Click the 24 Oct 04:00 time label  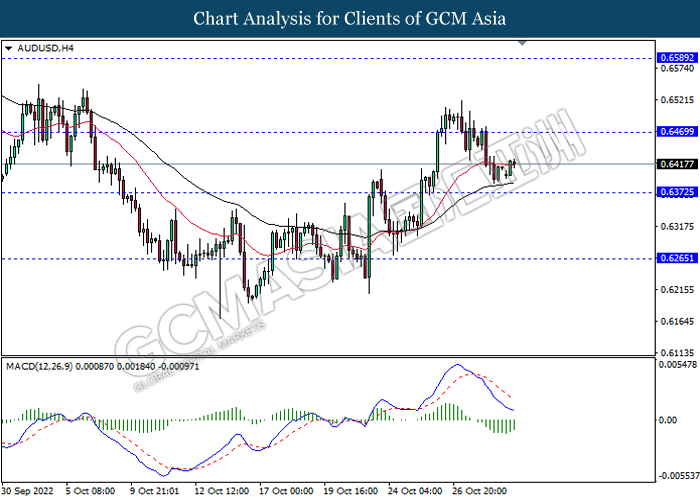[416, 491]
